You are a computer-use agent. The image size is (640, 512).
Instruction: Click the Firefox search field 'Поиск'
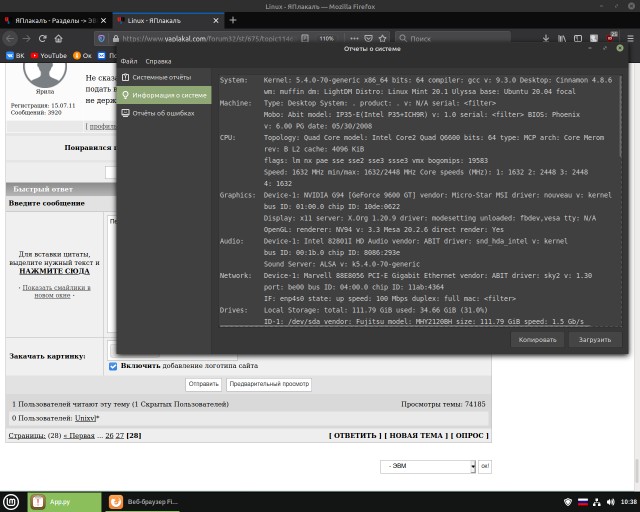point(453,38)
